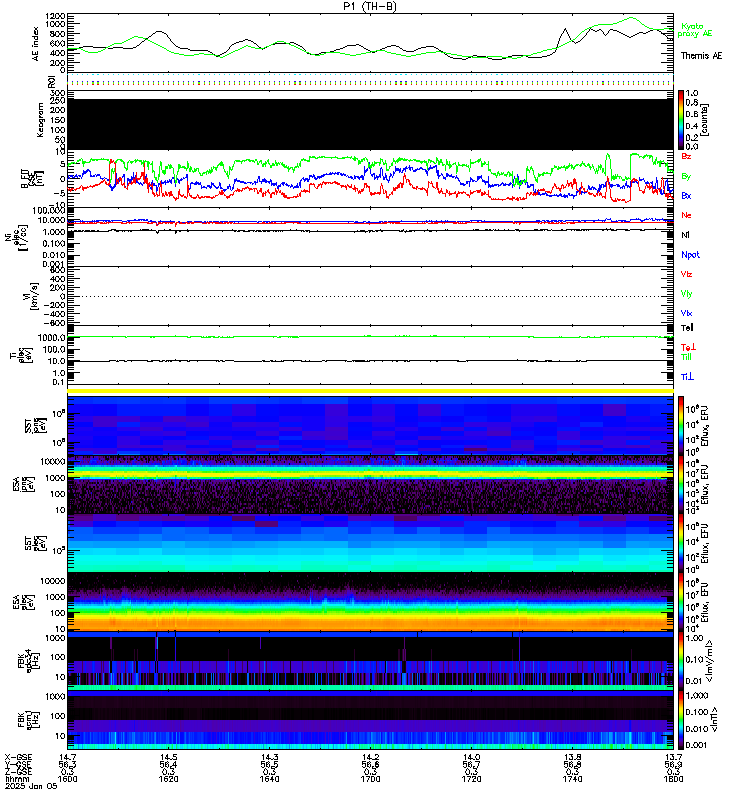Screen dimensions: 750x800
Task: Click the 1800 time tick label
Action: pos(673,779)
